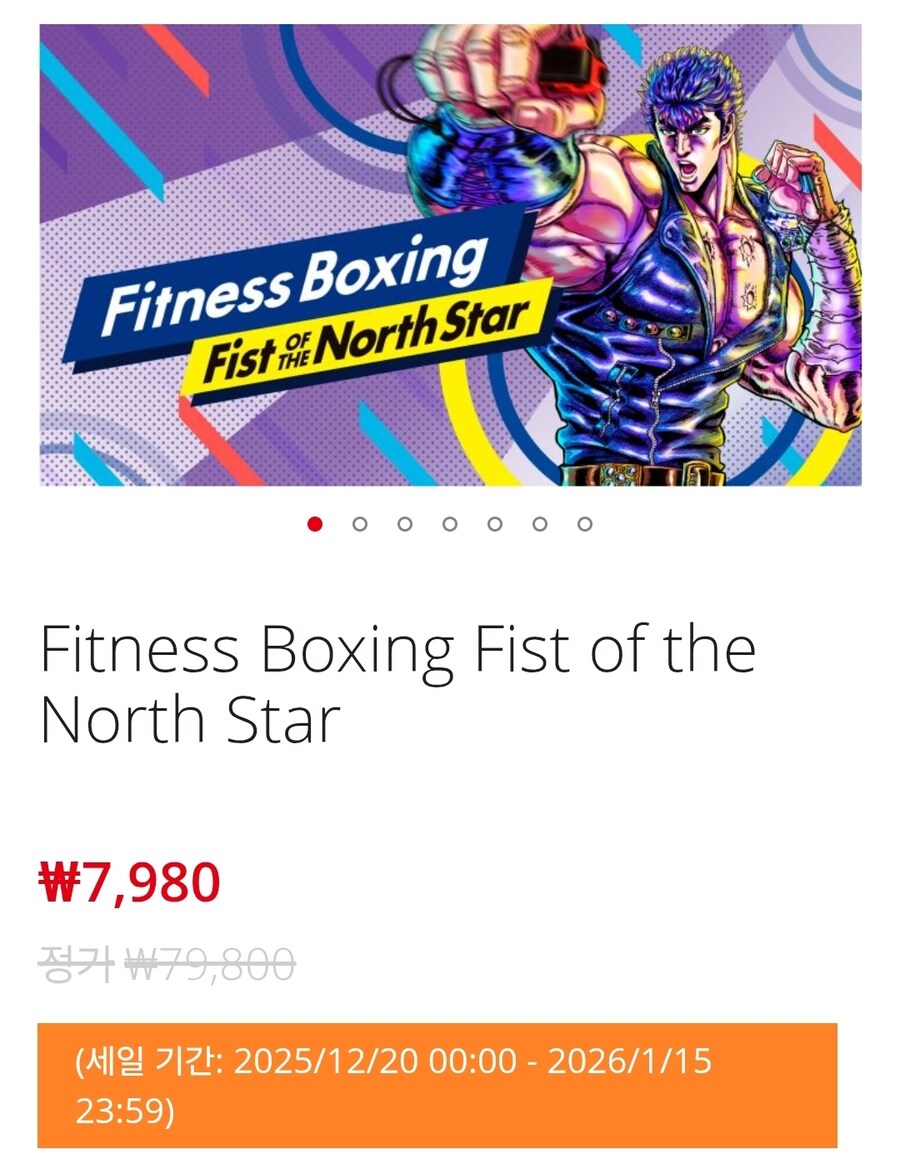Click the orange sale period banner
Screen dimensions: 900x1169
pyautogui.click(x=437, y=1085)
